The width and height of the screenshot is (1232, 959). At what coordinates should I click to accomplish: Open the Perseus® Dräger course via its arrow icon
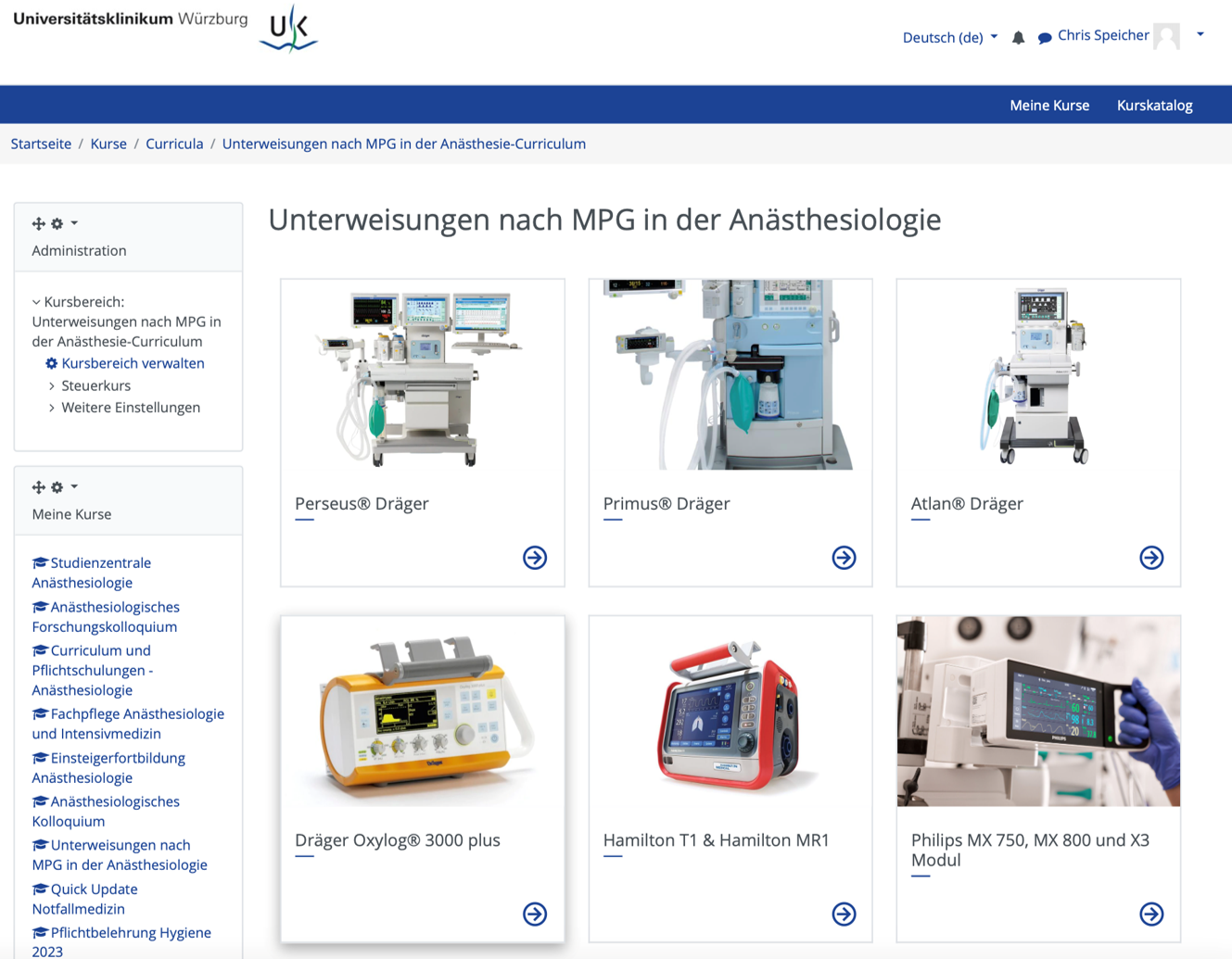[535, 558]
